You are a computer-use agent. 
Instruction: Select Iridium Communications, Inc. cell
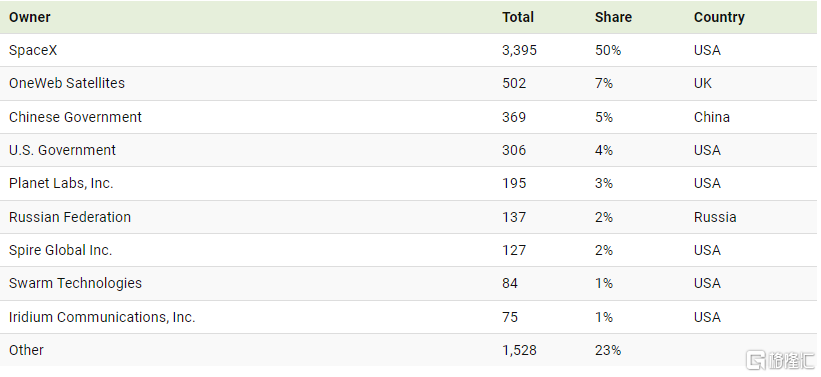pos(102,317)
